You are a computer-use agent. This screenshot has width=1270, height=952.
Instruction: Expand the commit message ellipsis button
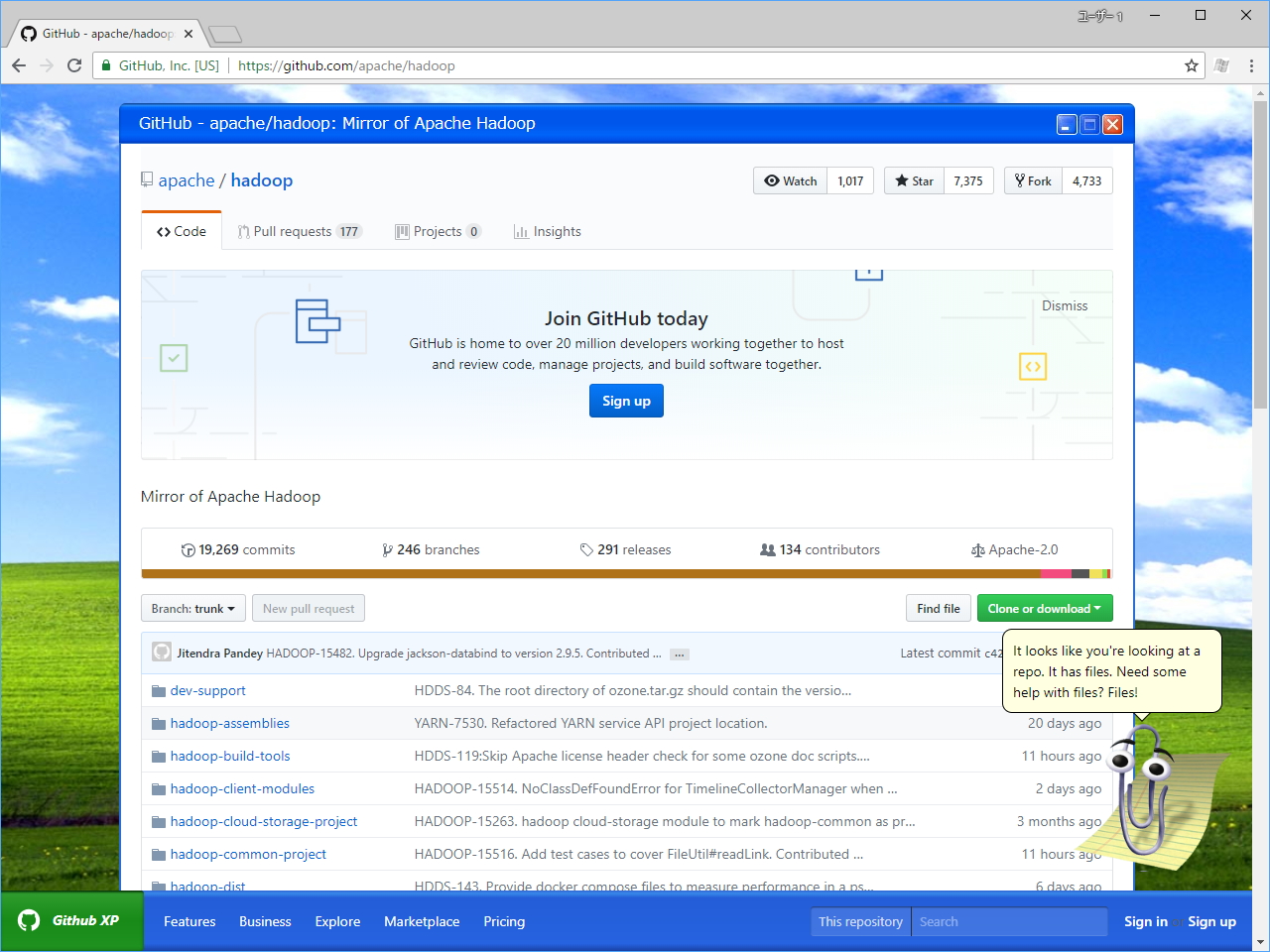(679, 654)
